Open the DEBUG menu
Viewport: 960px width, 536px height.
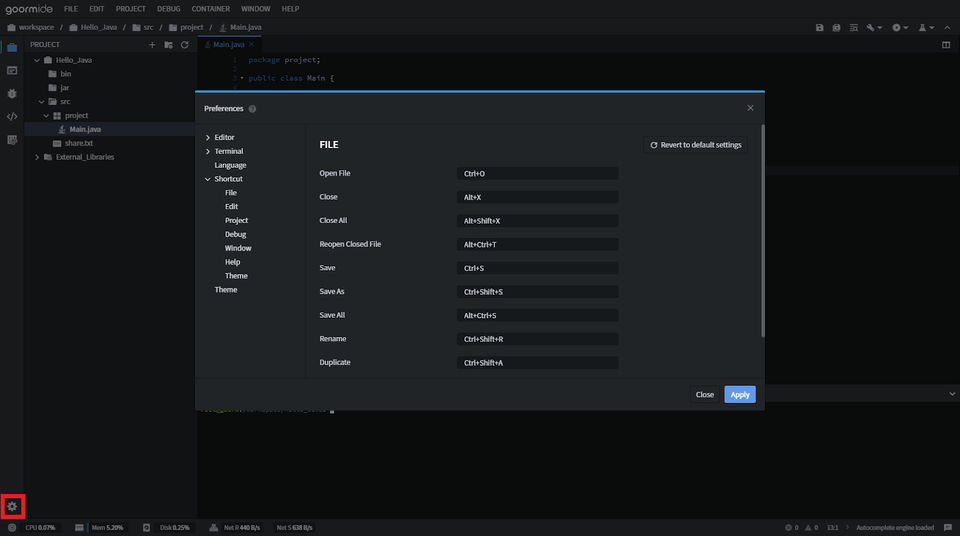168,9
